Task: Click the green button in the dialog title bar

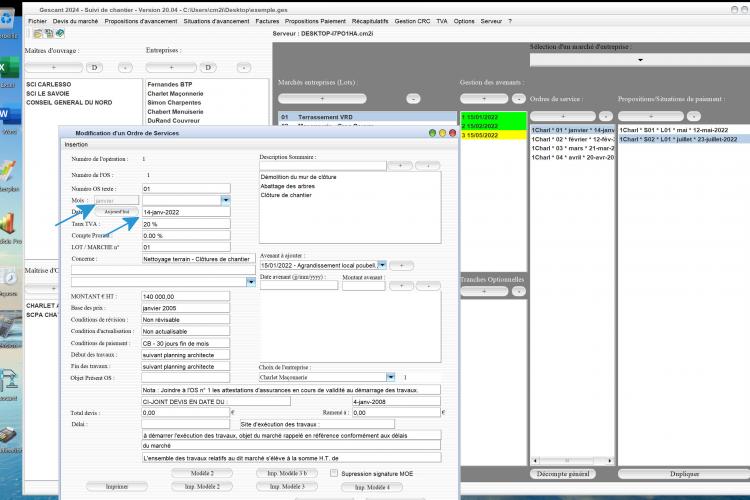Action: pos(432,133)
